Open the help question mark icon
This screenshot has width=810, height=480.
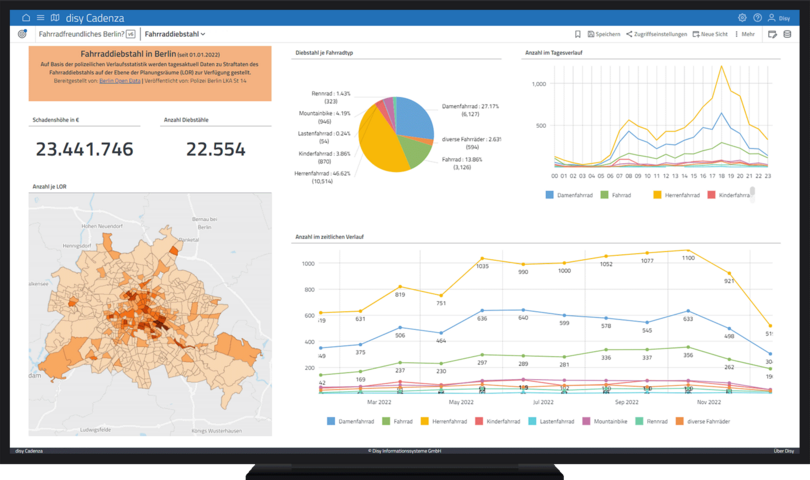(757, 18)
